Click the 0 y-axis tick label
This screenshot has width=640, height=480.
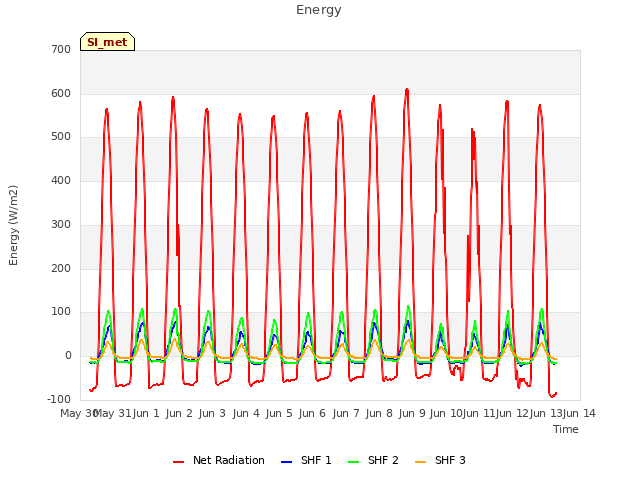(x=68, y=356)
